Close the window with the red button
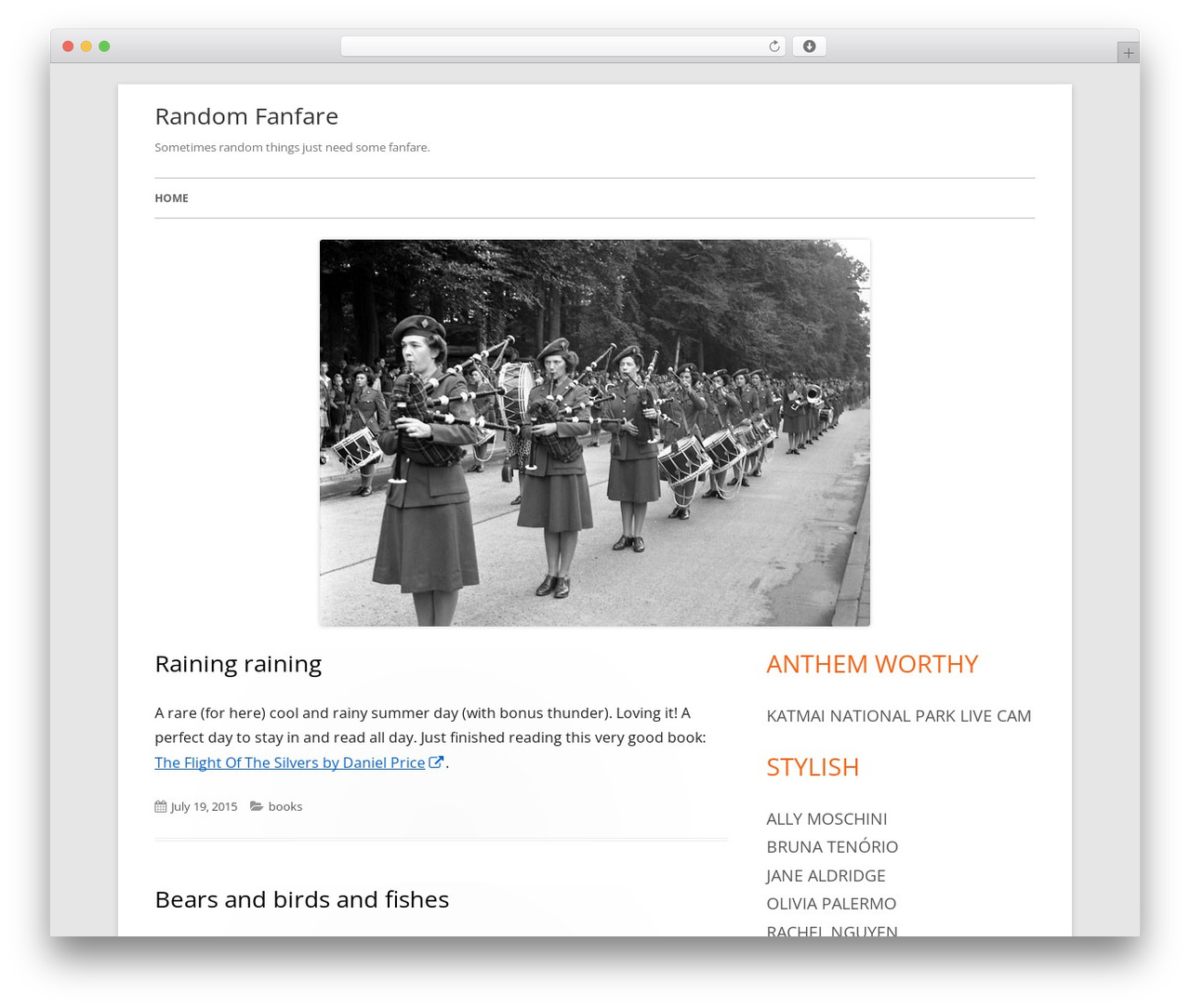This screenshot has width=1190, height=1008. [x=68, y=46]
